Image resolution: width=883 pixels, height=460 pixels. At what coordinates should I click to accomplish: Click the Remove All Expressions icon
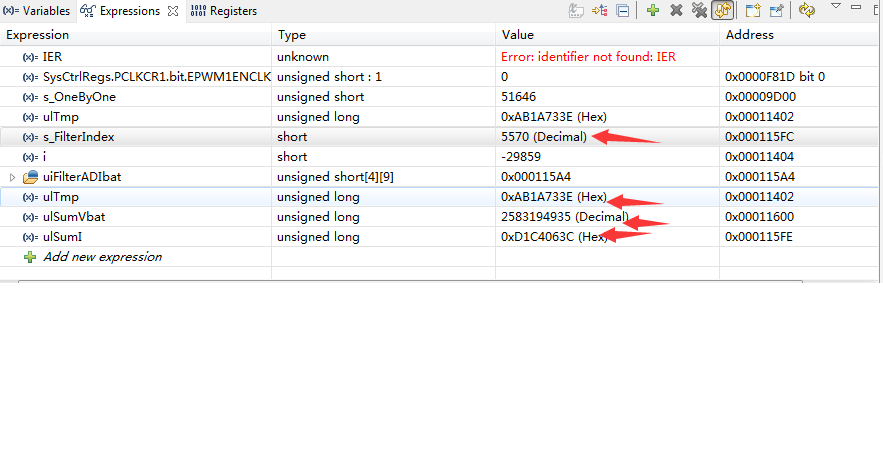[x=699, y=11]
